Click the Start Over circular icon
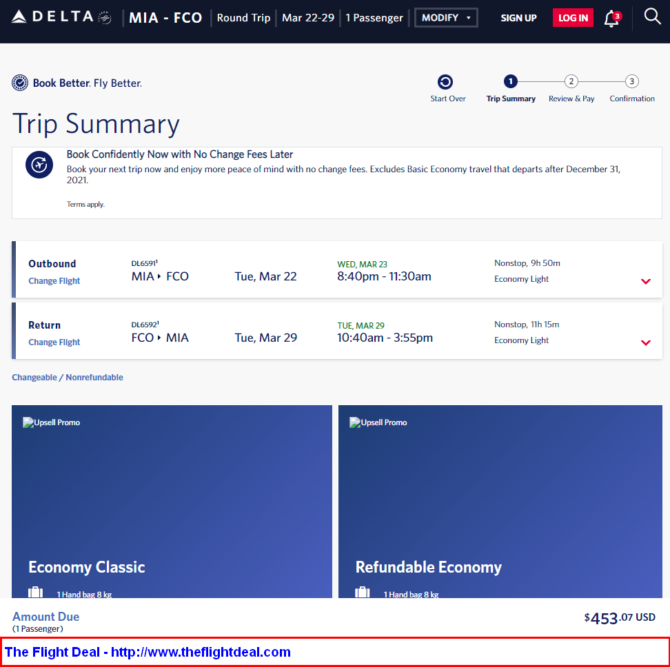Screen dimensions: 670x667 [446, 82]
